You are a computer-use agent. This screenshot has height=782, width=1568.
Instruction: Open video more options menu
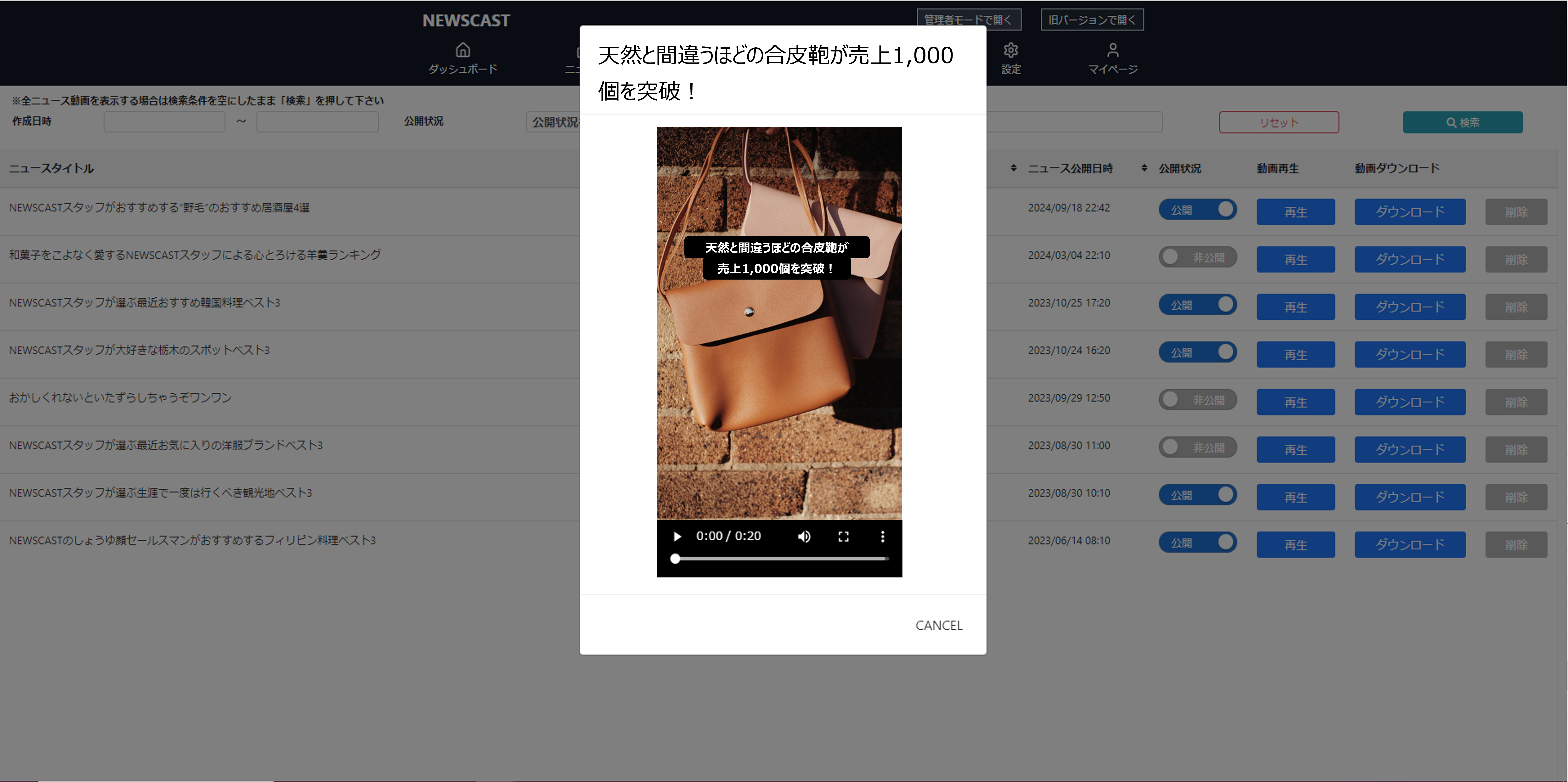tap(883, 536)
